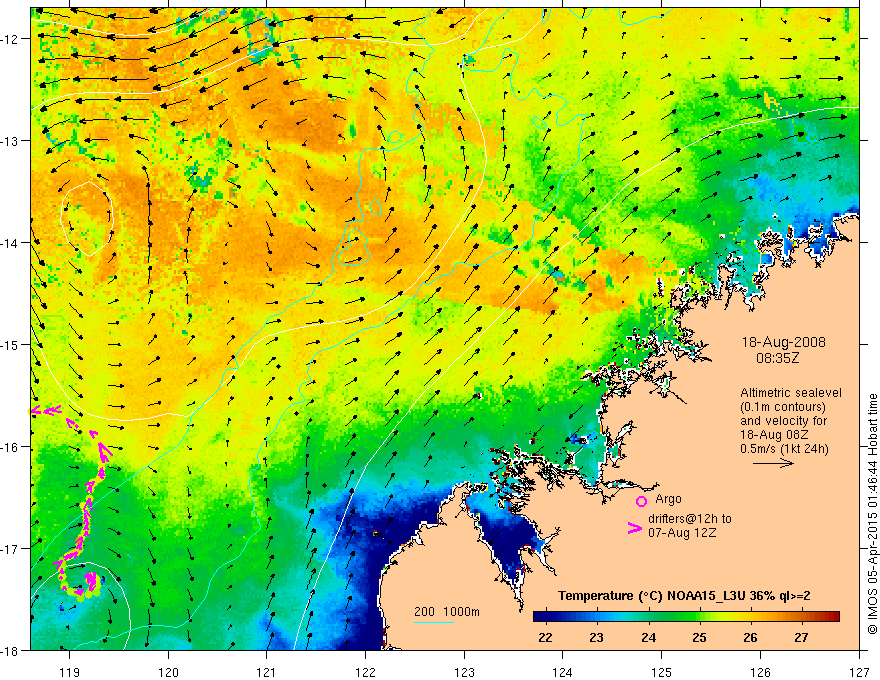Click the colorbar value 24

tap(648, 637)
